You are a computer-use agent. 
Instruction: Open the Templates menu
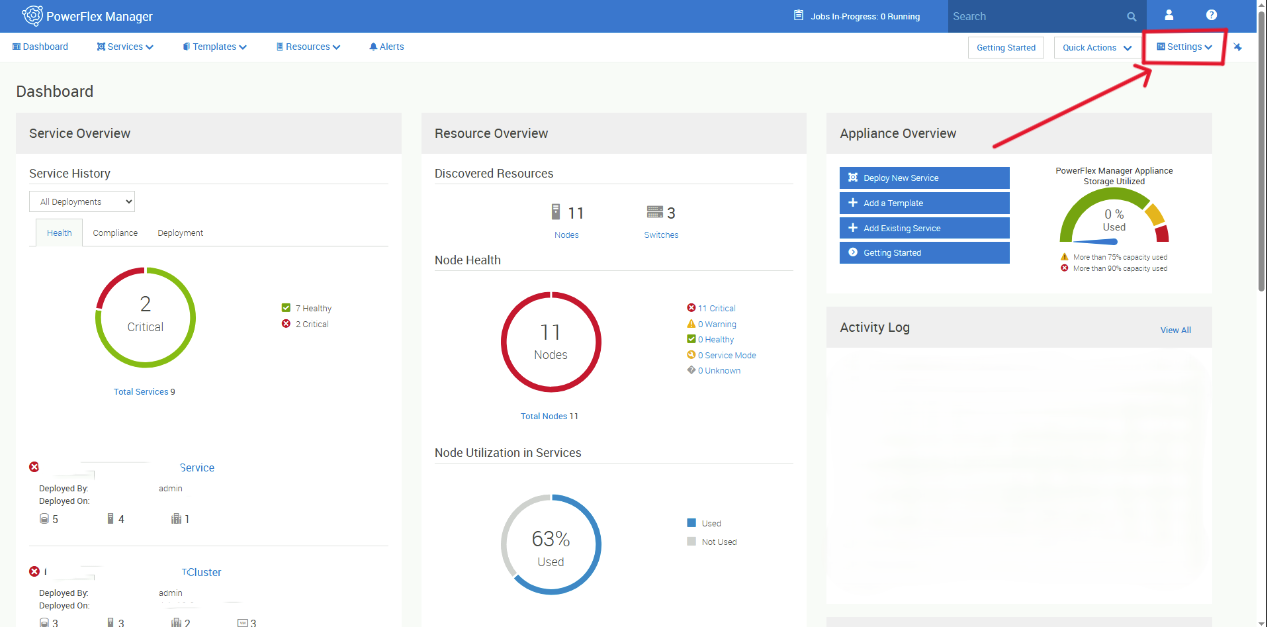214,47
